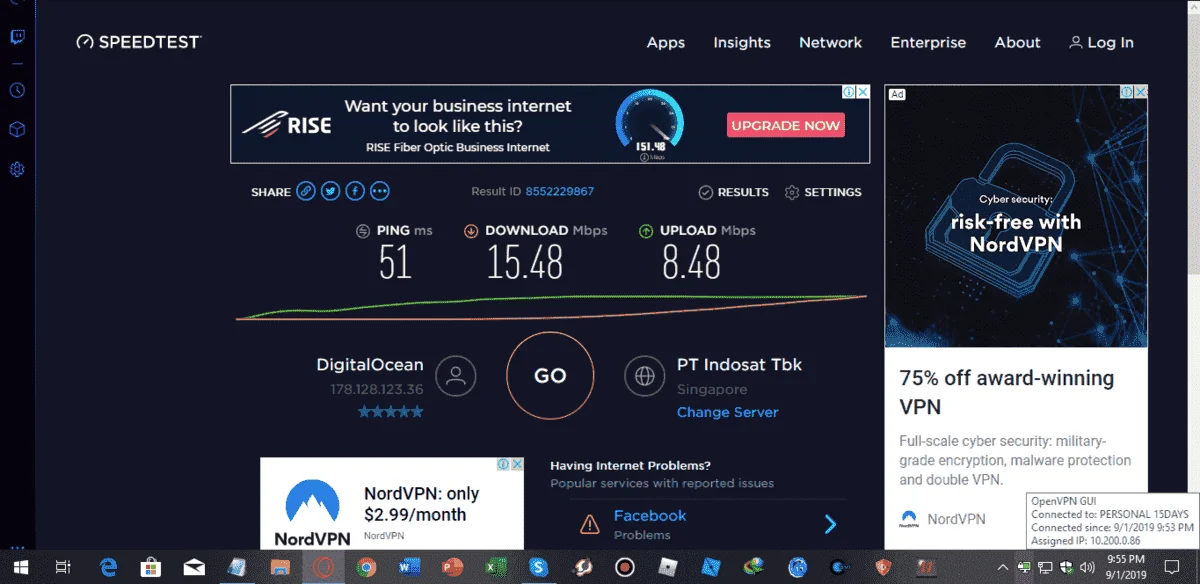This screenshot has width=1200, height=584.
Task: Open Twitch panel in browser sidebar
Action: 17,38
